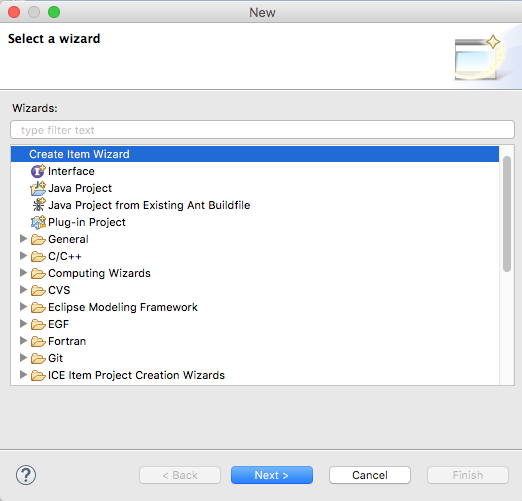Click the Ant Buildfile project icon
The height and width of the screenshot is (501, 522).
[x=39, y=205]
